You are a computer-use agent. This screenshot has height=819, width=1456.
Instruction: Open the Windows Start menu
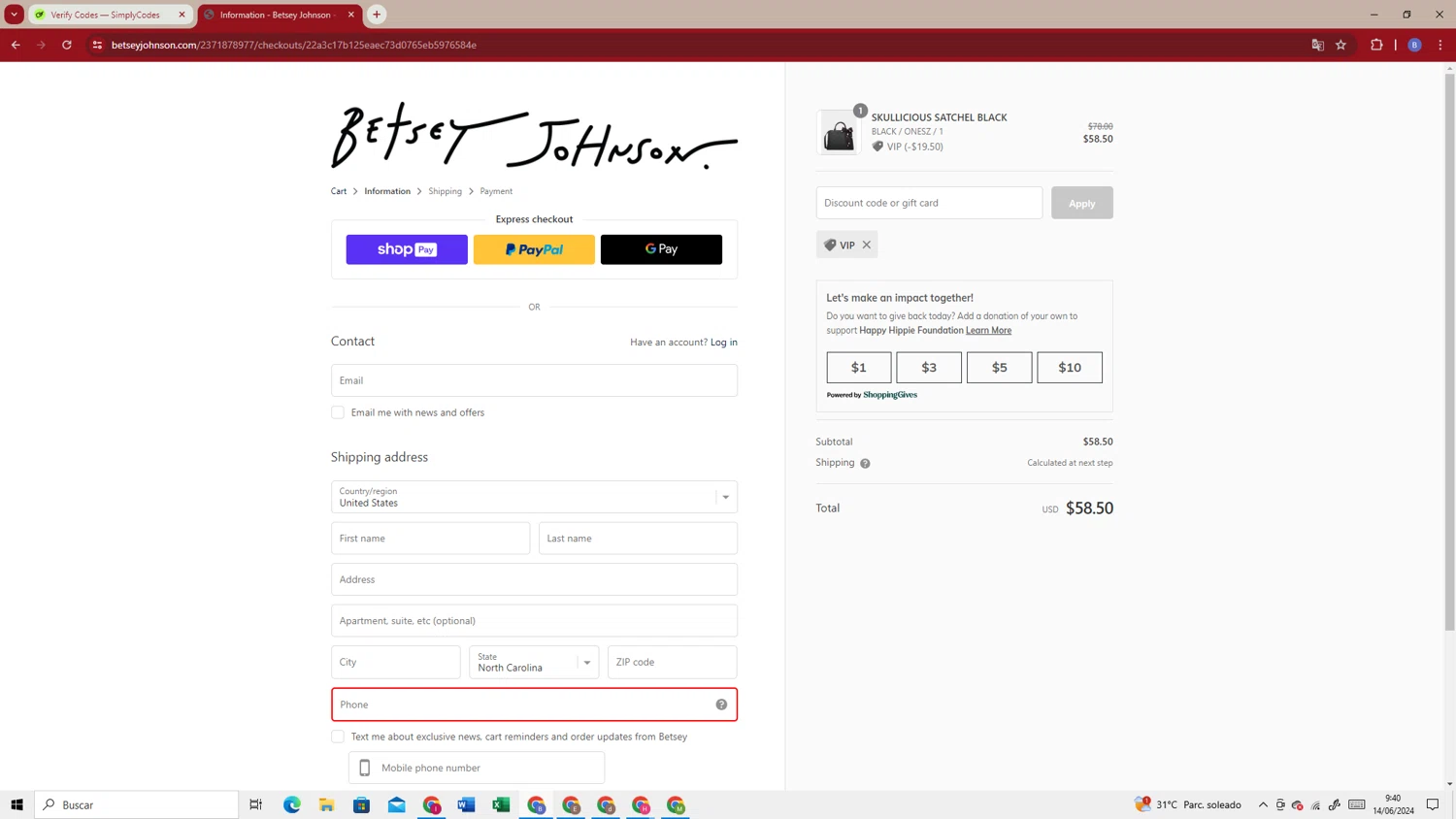[x=17, y=804]
